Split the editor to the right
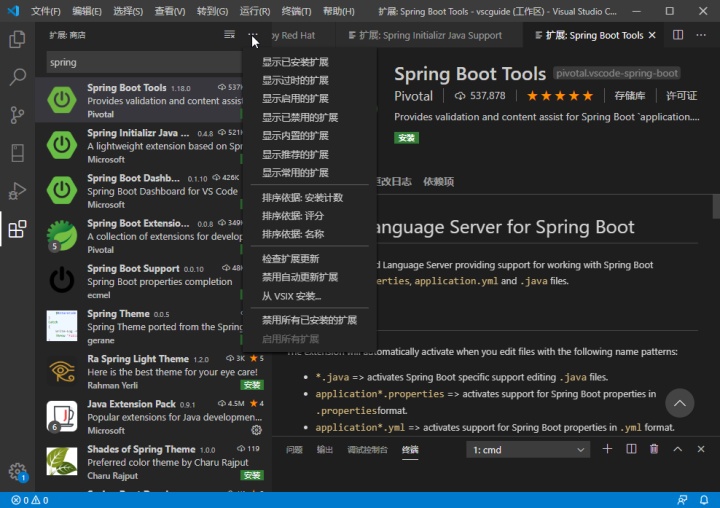The width and height of the screenshot is (720, 508). (678, 35)
